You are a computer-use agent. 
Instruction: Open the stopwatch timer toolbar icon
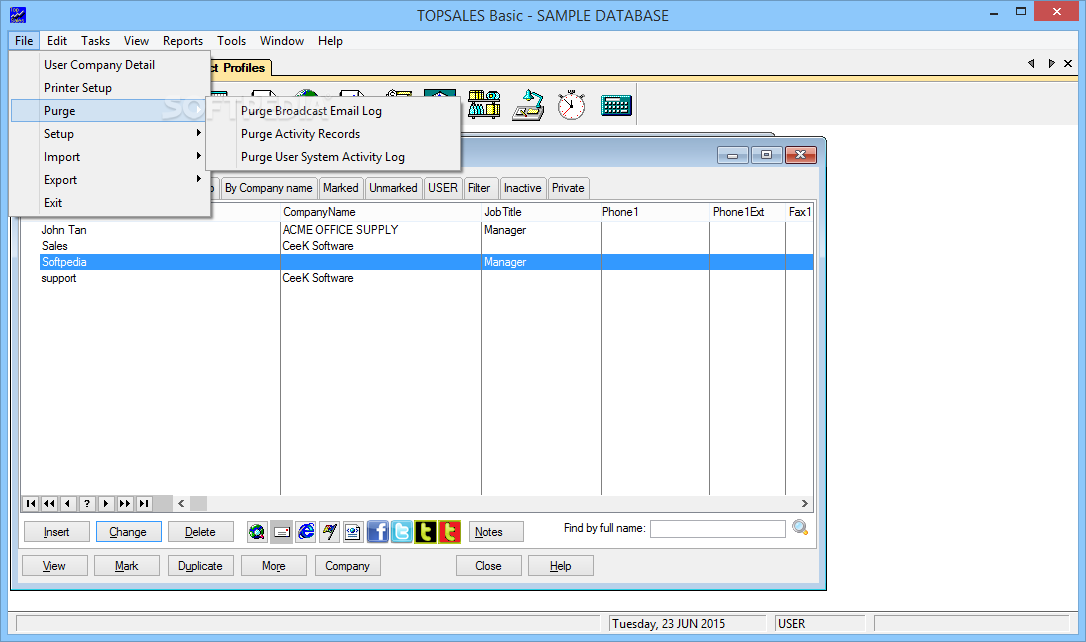point(571,105)
